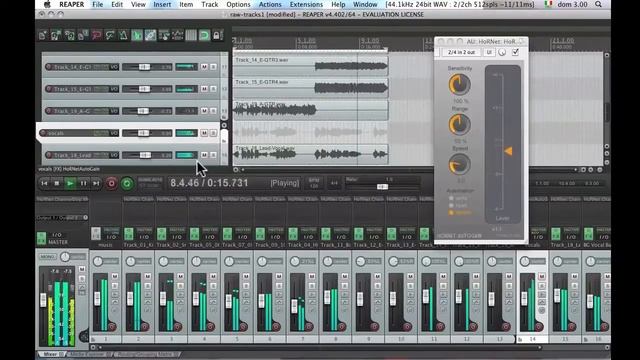Click the BPM tempo field
This screenshot has width=640, height=360.
coord(314,183)
